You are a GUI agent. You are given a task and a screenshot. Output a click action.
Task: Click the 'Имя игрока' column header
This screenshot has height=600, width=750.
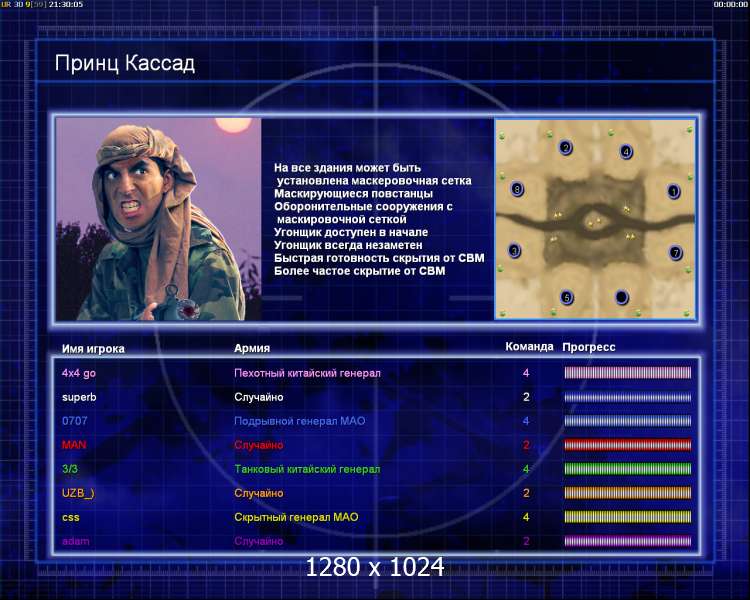click(93, 348)
